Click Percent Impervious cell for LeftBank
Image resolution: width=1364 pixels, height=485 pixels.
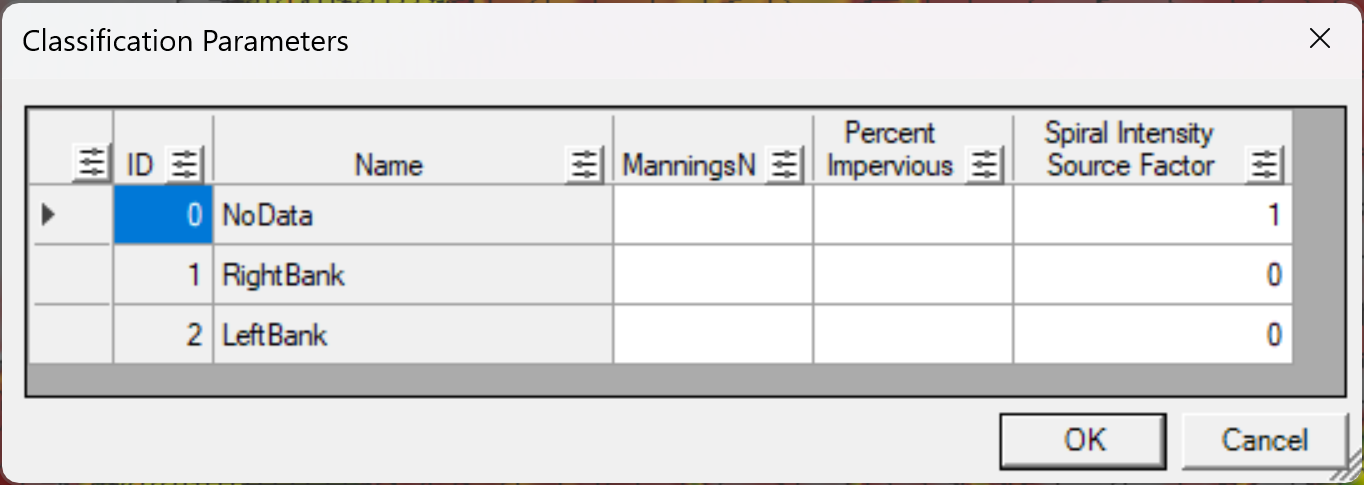913,335
